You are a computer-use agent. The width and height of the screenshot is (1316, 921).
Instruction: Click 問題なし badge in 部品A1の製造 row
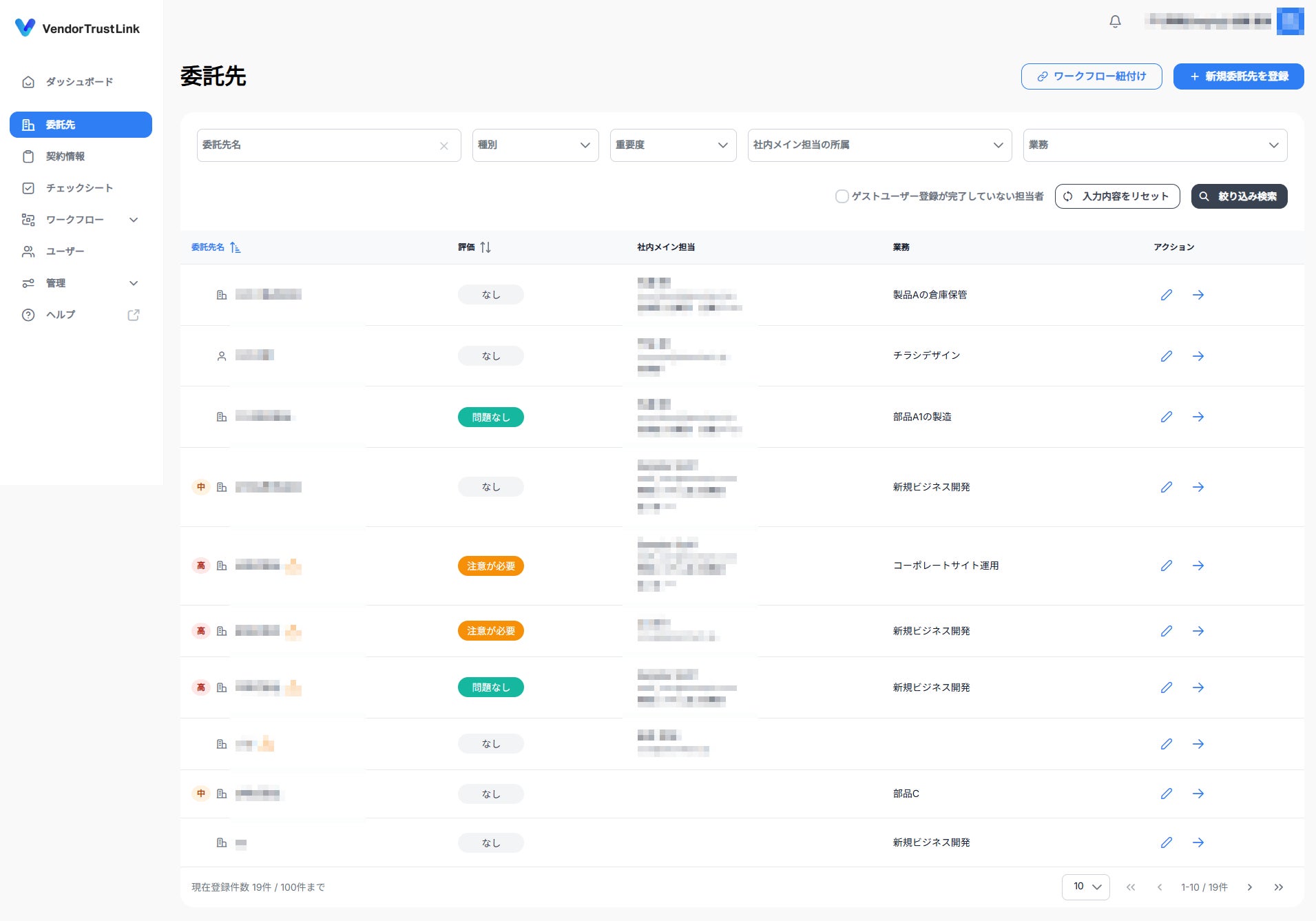tap(491, 417)
